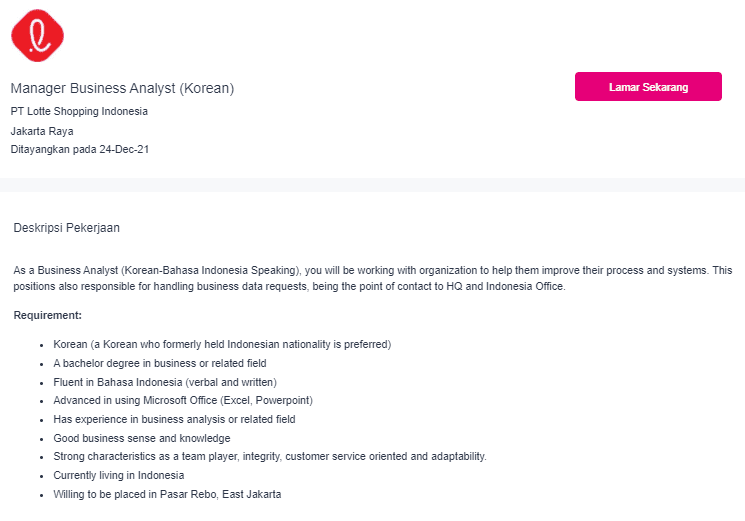The image size is (745, 521).
Task: Click the Deskripsi Pekerjaan heading
Action: 67,228
